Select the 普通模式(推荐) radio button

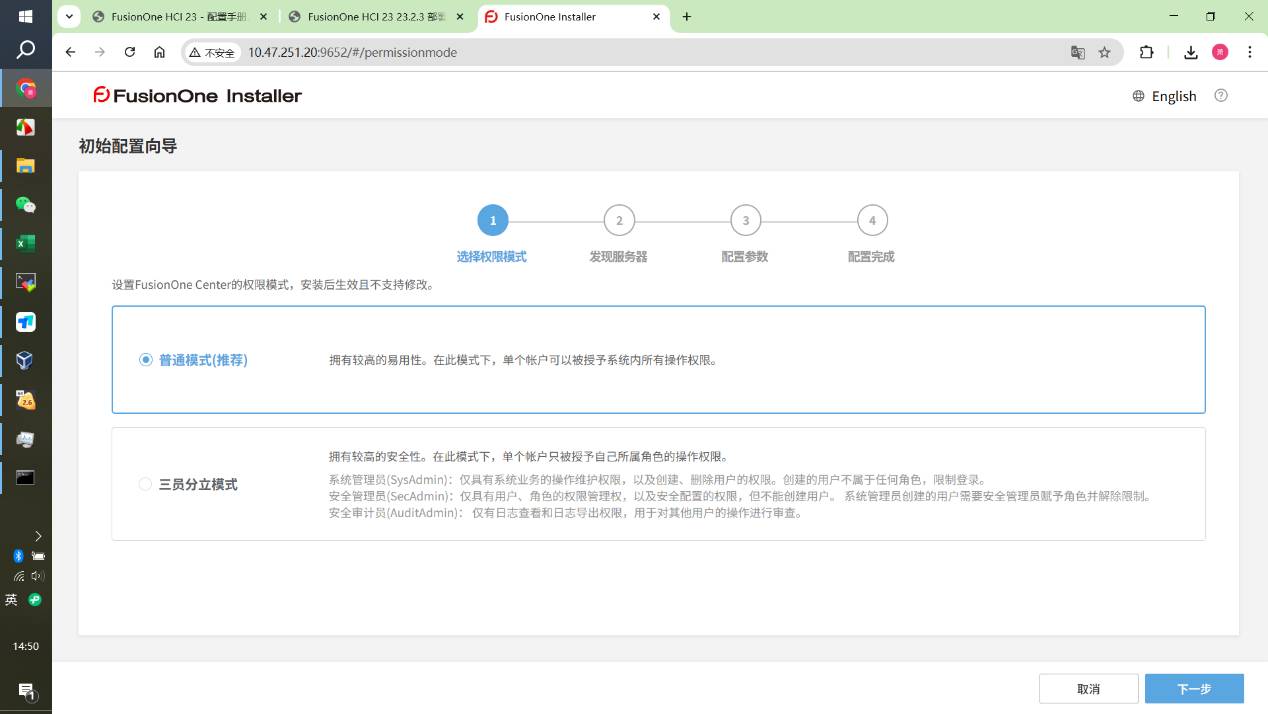click(146, 360)
